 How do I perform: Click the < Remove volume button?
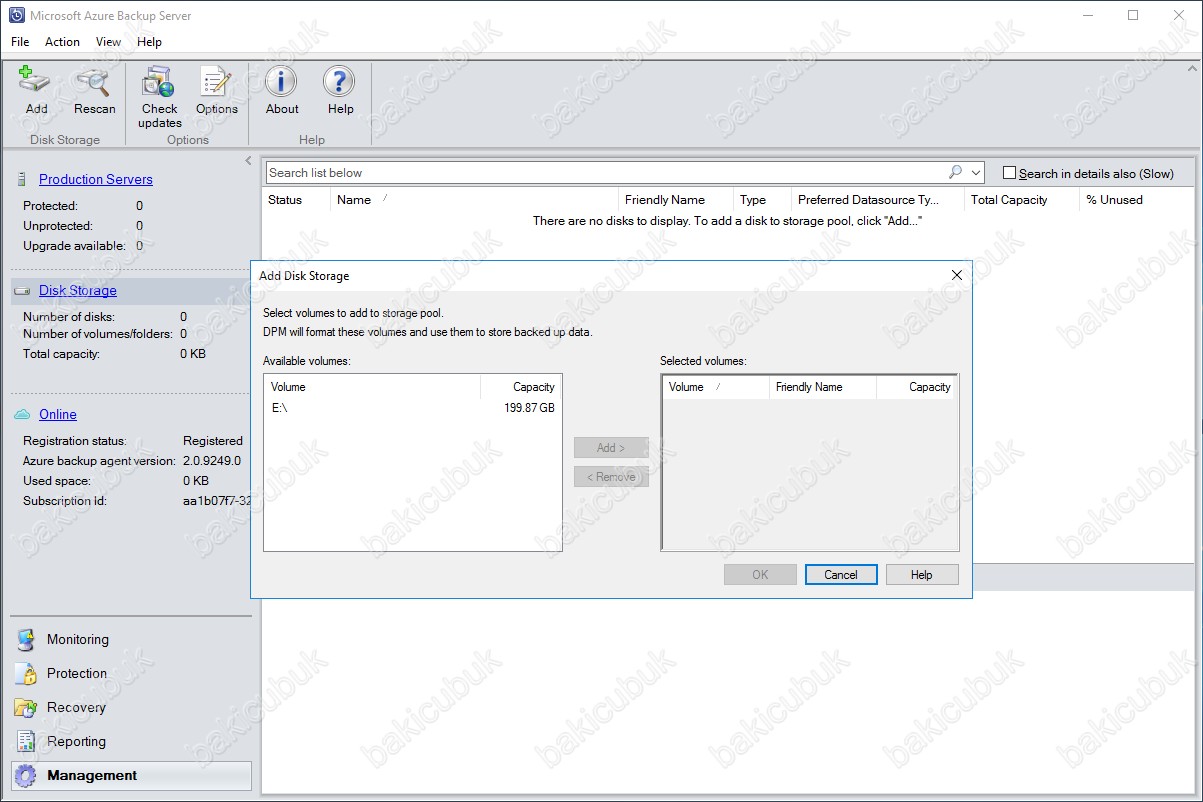click(x=611, y=477)
